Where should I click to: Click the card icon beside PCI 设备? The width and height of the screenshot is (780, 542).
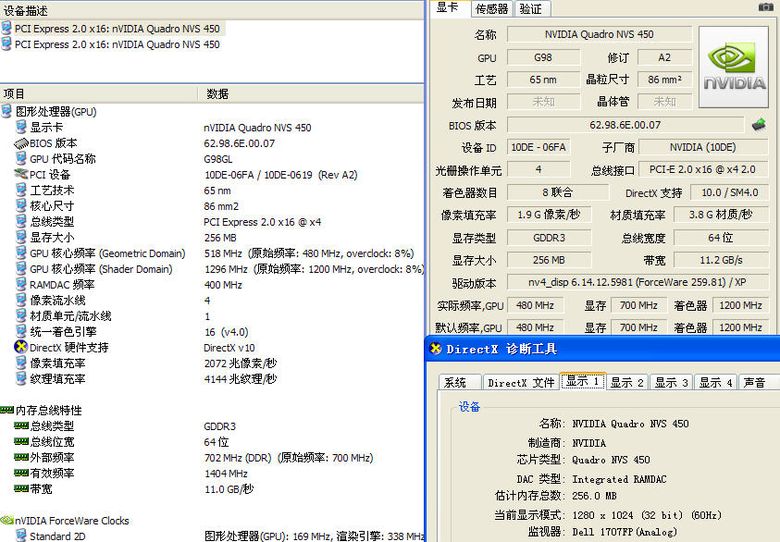(x=21, y=174)
